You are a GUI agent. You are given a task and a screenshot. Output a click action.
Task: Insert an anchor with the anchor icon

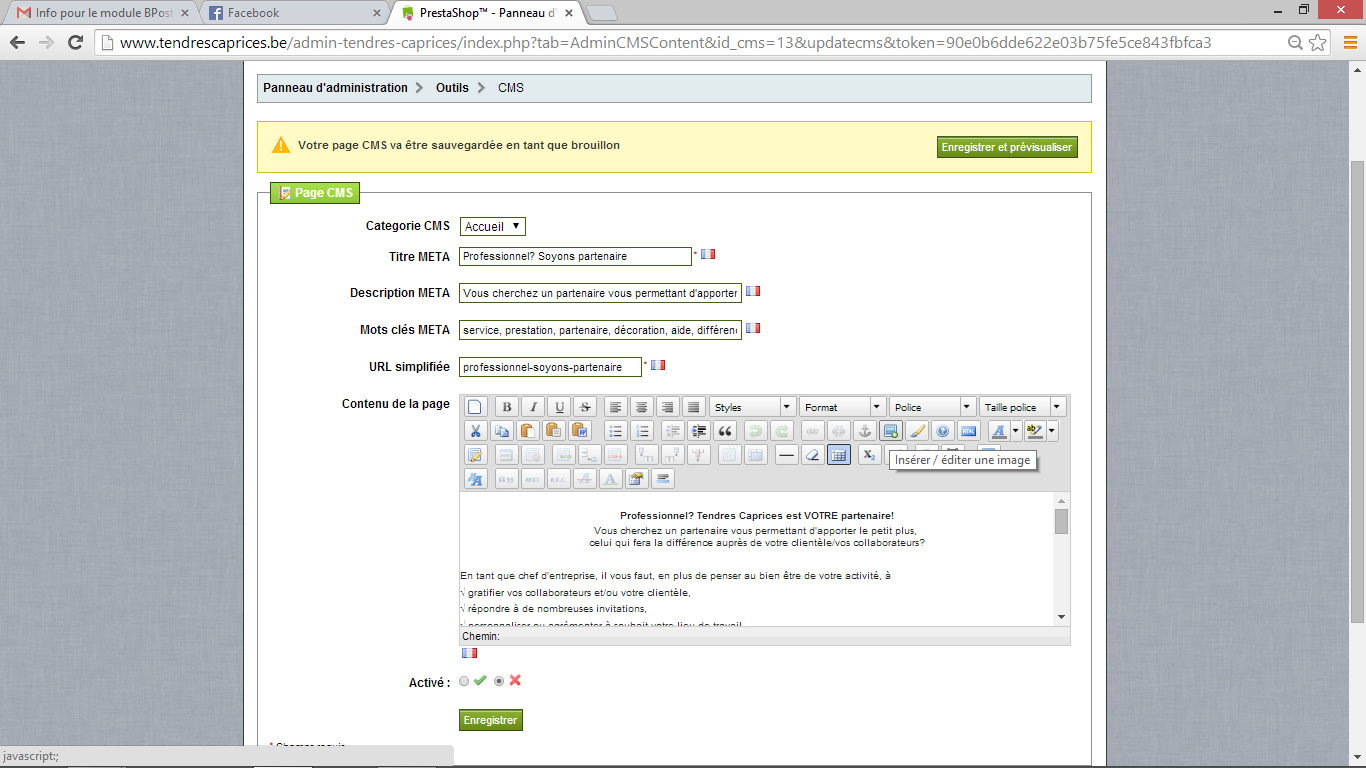point(865,431)
